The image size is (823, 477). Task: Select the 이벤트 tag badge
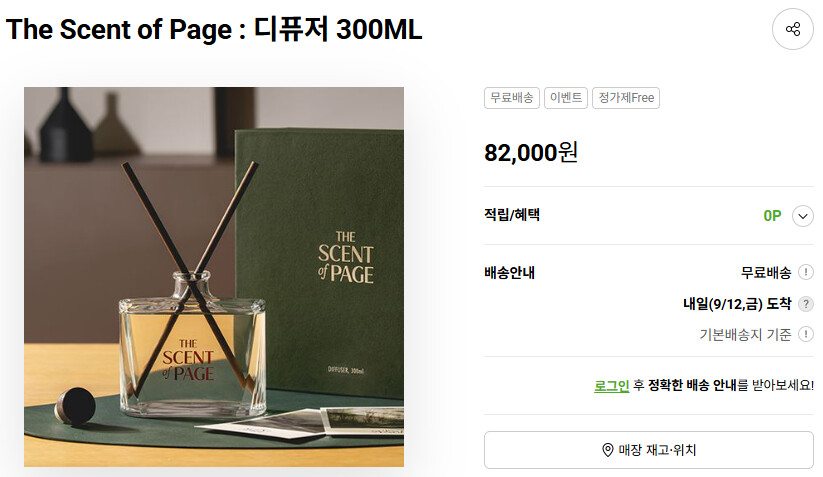tap(566, 98)
